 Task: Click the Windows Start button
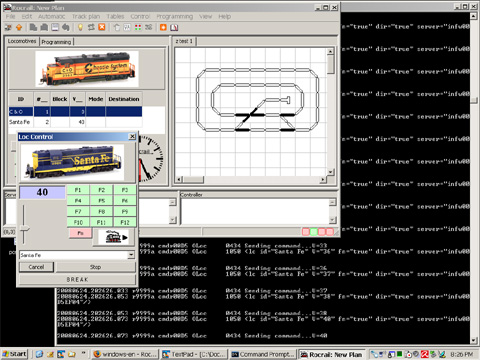tap(14, 354)
